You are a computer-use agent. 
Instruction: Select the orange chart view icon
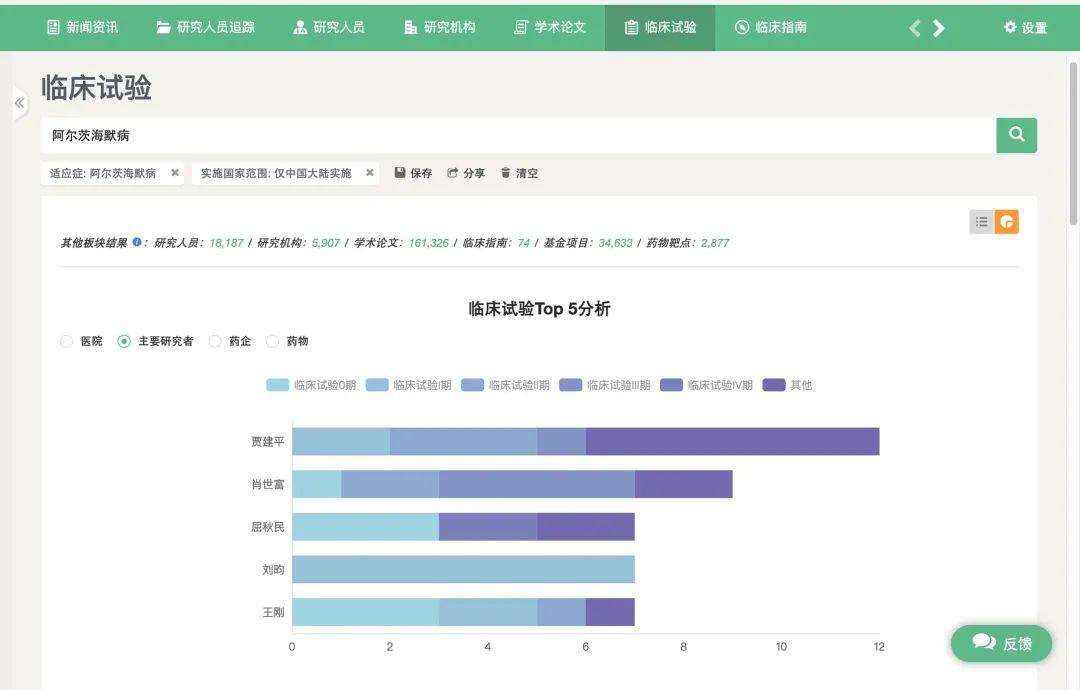(x=1007, y=222)
